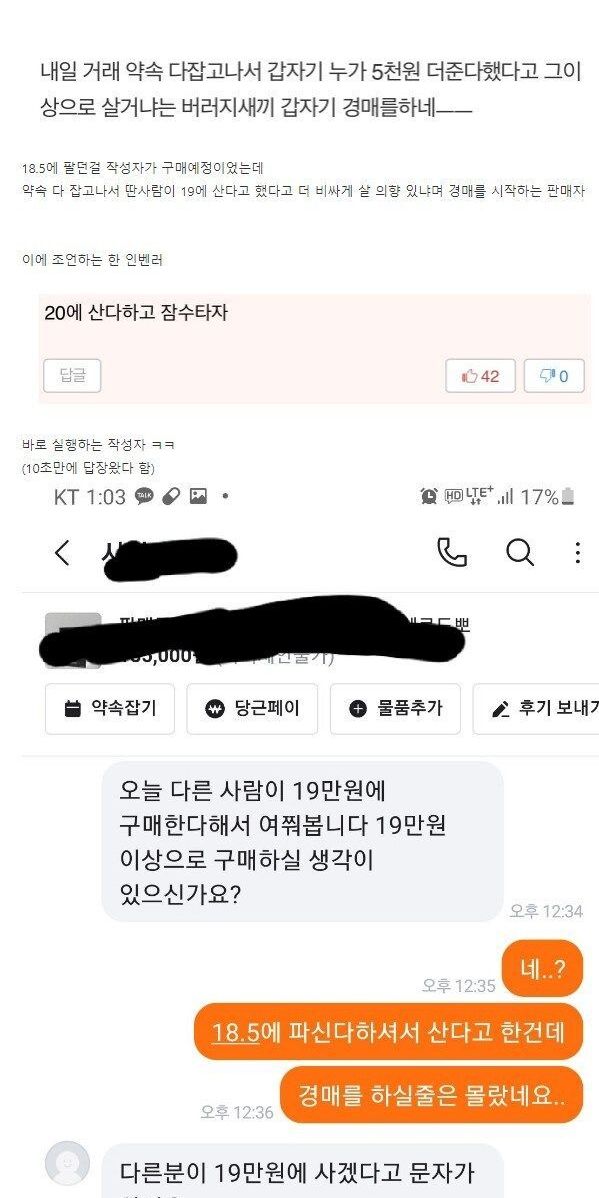
Task: Open the three-dot more options menu
Action: pyautogui.click(x=578, y=552)
